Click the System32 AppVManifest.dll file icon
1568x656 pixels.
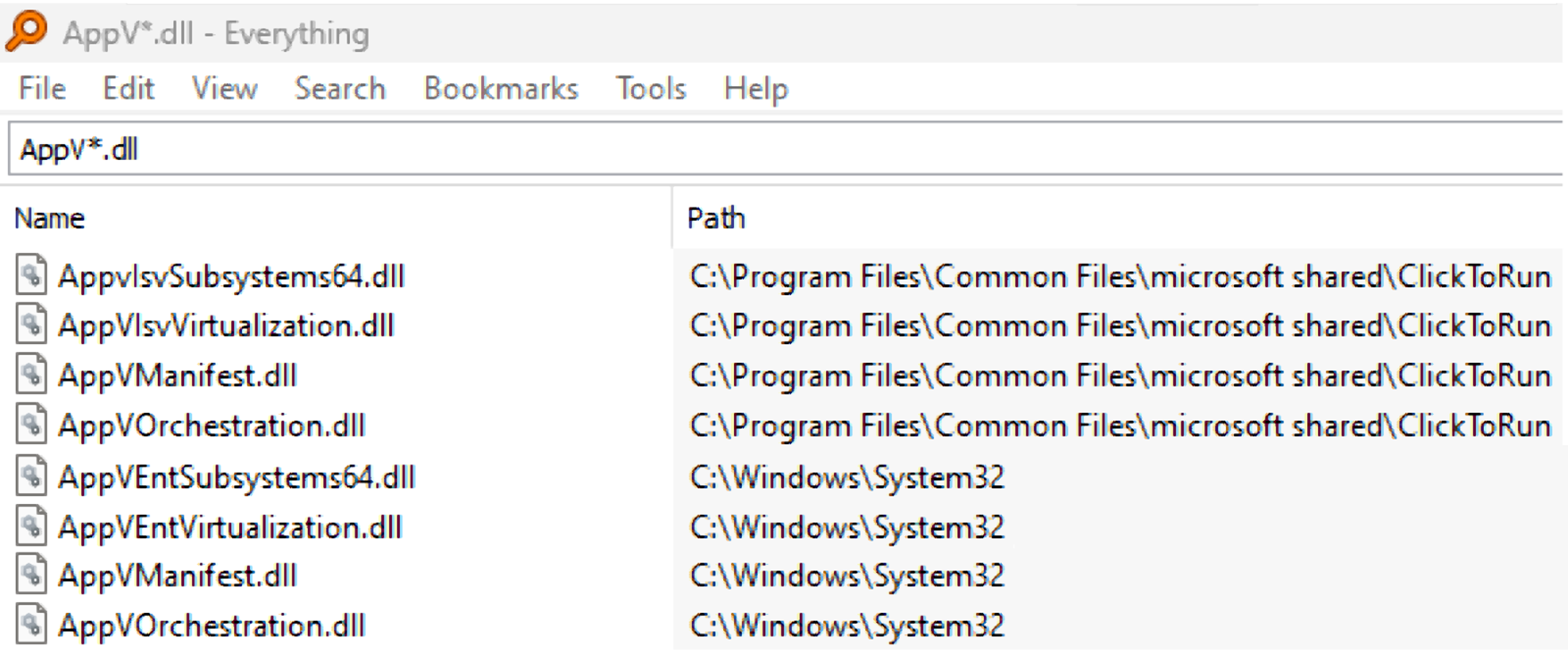tap(31, 575)
